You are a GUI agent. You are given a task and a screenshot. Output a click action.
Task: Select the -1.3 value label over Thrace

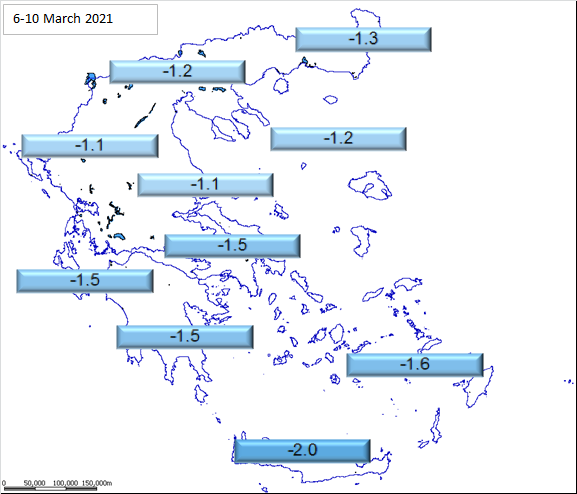364,39
